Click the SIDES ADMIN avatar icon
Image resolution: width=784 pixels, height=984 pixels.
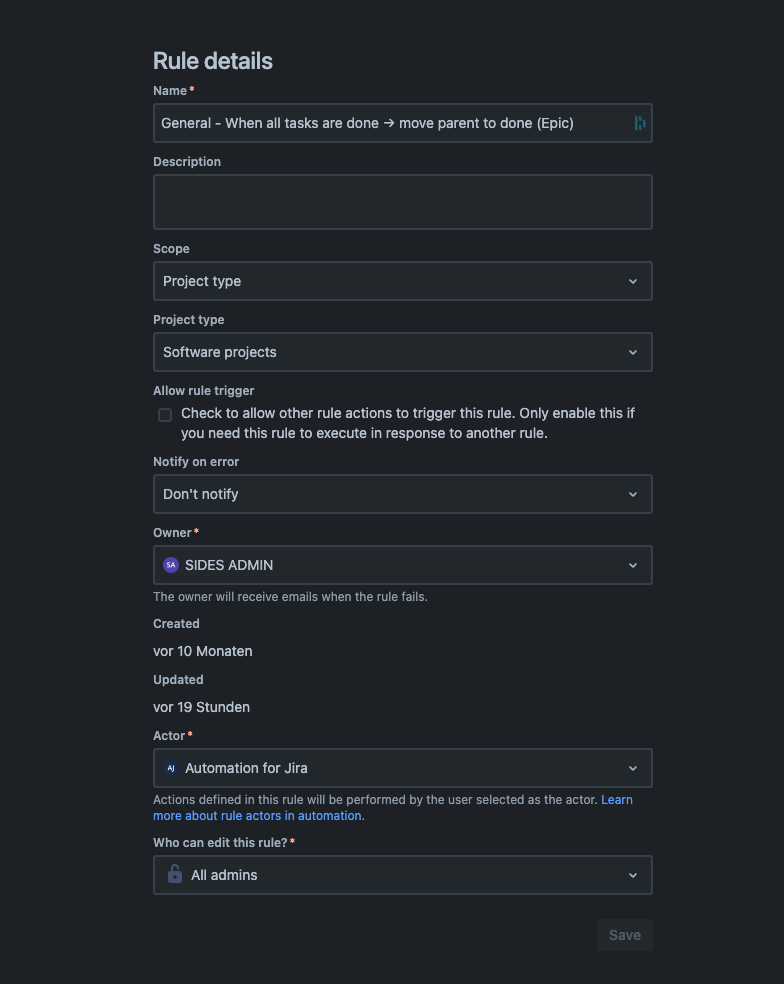tap(170, 564)
